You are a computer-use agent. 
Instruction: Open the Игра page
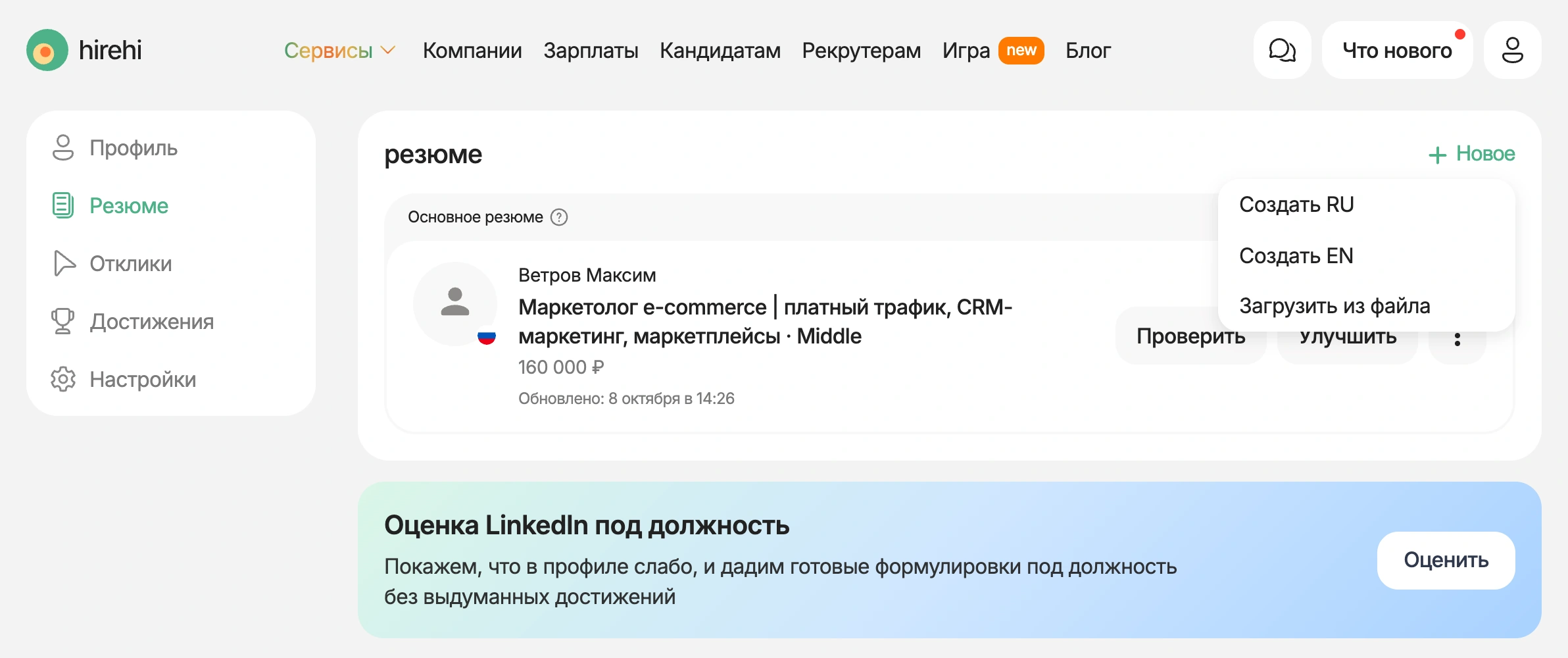tap(966, 50)
